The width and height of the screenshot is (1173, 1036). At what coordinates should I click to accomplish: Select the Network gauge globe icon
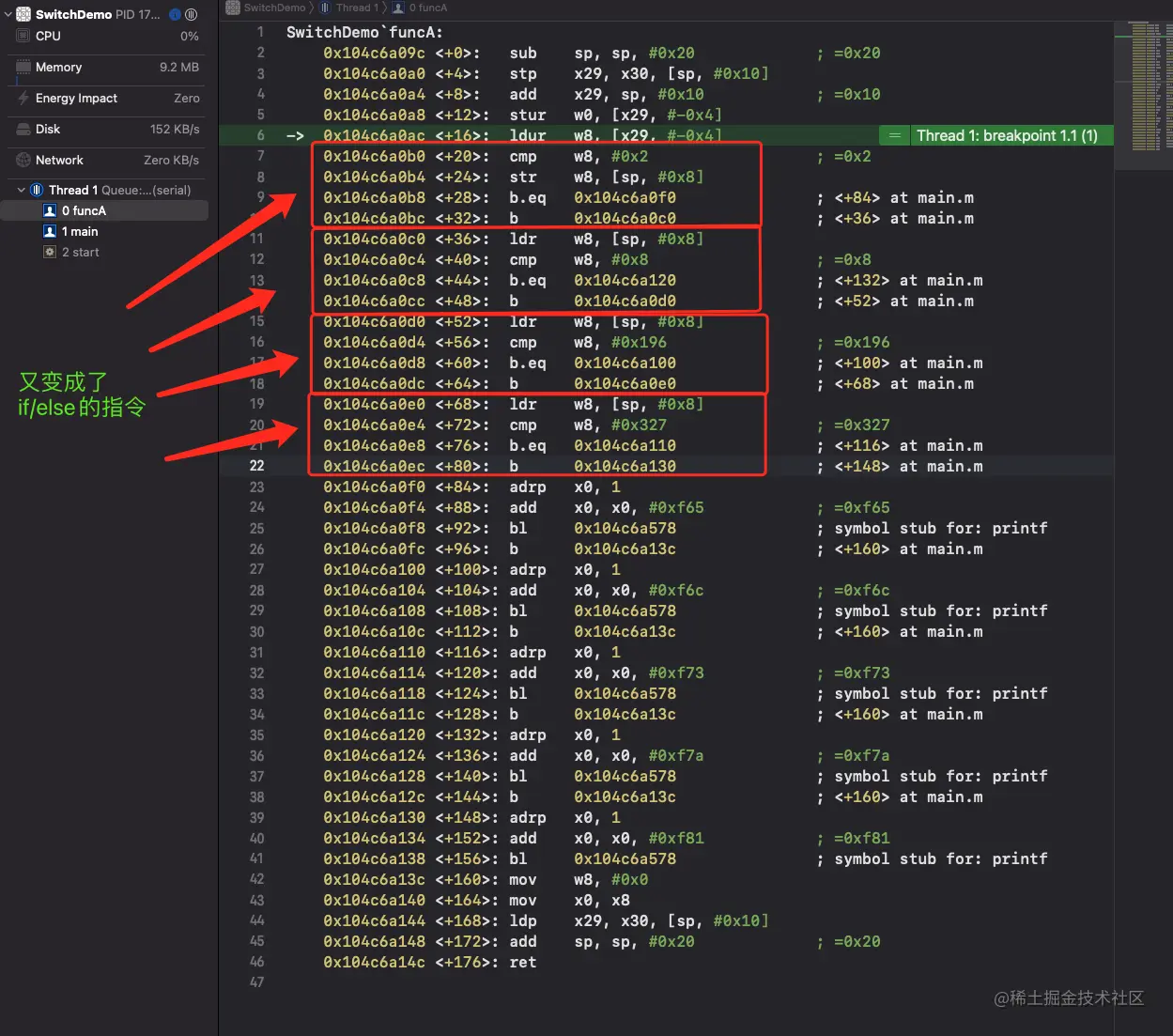click(x=23, y=160)
